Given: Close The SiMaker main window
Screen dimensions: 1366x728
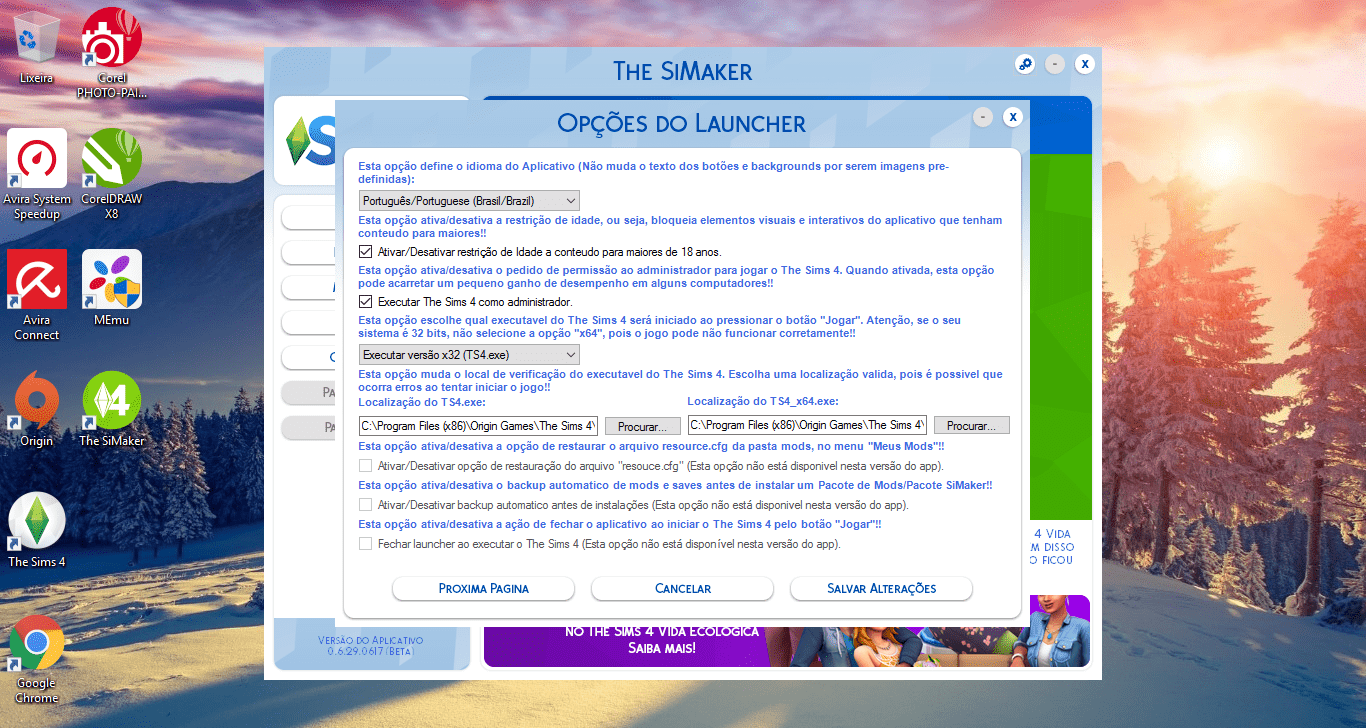Looking at the screenshot, I should [x=1085, y=64].
